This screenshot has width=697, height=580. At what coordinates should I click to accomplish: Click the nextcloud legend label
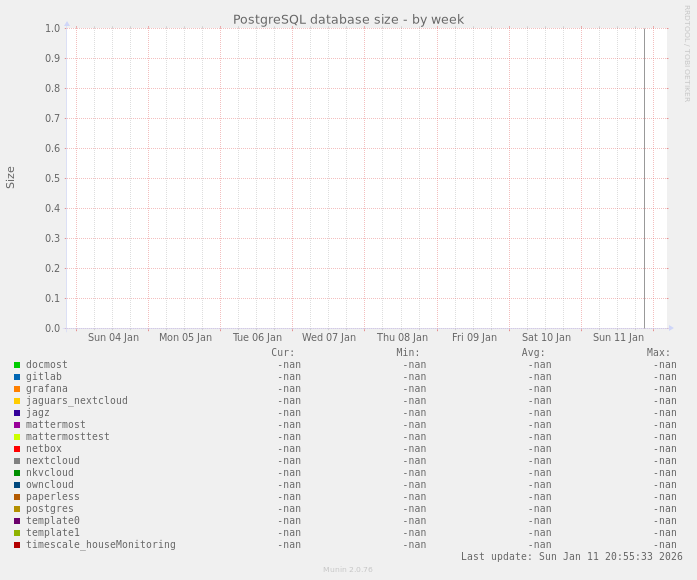[x=52, y=461]
